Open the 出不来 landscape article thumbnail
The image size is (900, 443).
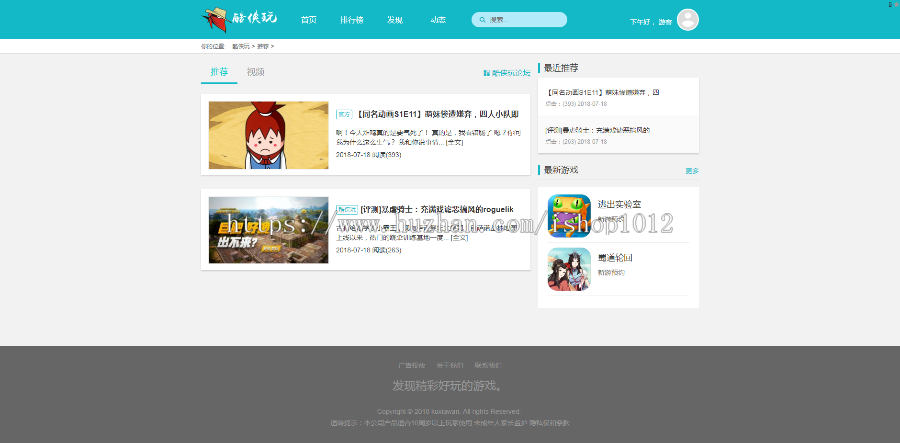(269, 230)
